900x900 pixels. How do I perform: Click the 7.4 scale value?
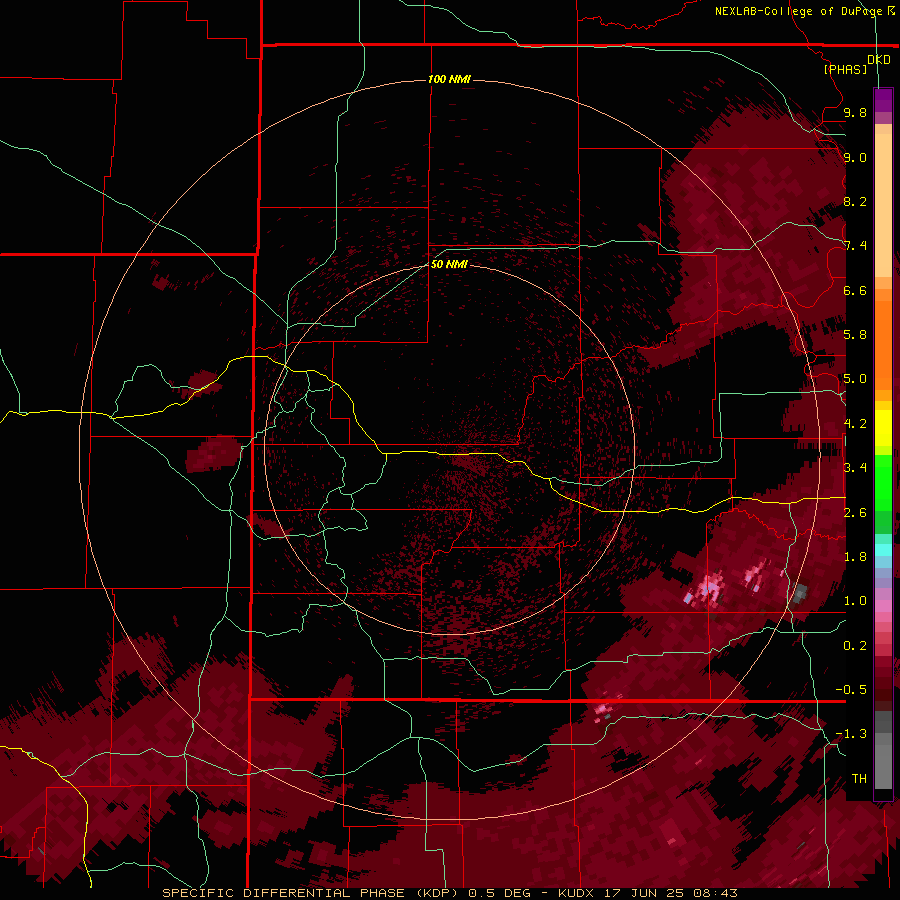(x=855, y=246)
